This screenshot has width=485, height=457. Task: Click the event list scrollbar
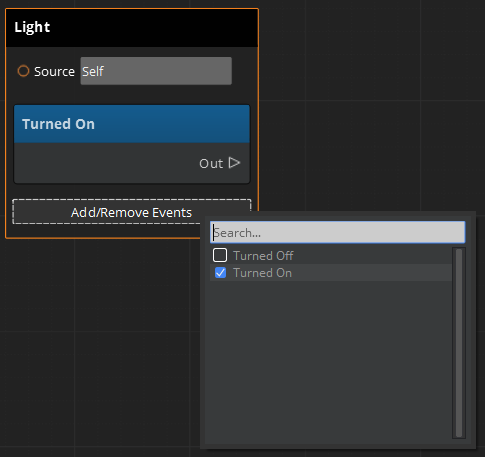(459, 343)
